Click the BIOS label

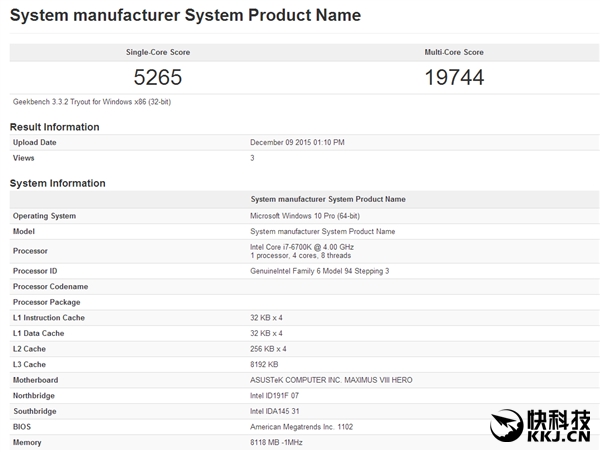[x=21, y=427]
